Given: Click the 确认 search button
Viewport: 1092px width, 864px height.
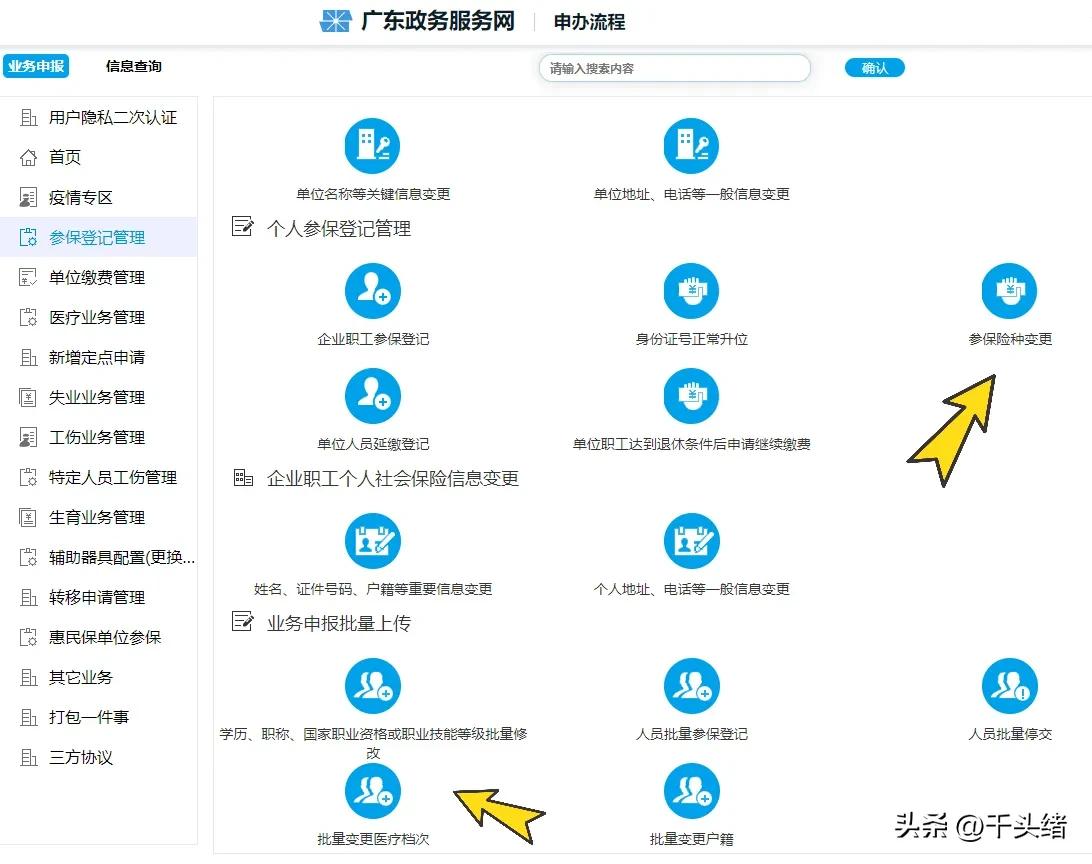Looking at the screenshot, I should pyautogui.click(x=874, y=67).
